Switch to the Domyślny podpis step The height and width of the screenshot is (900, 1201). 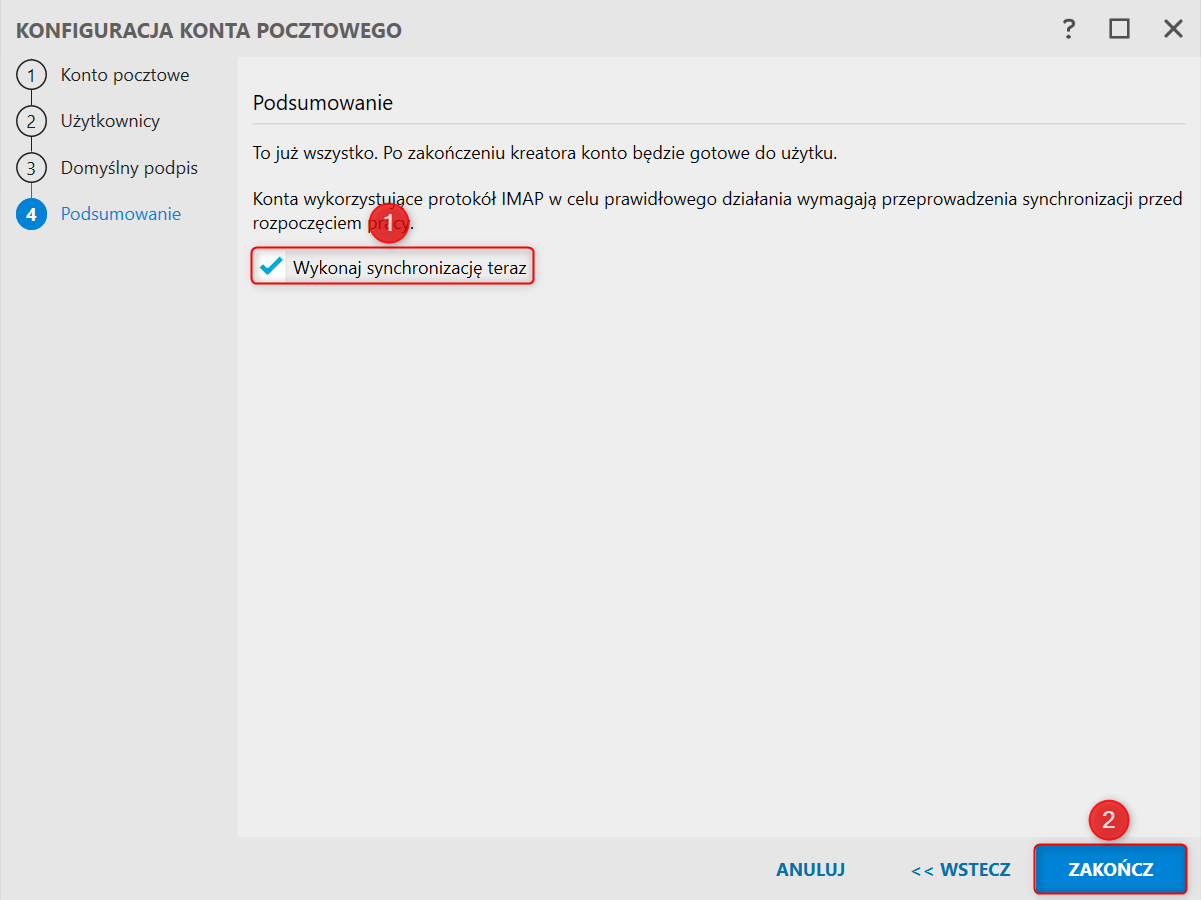coord(129,167)
